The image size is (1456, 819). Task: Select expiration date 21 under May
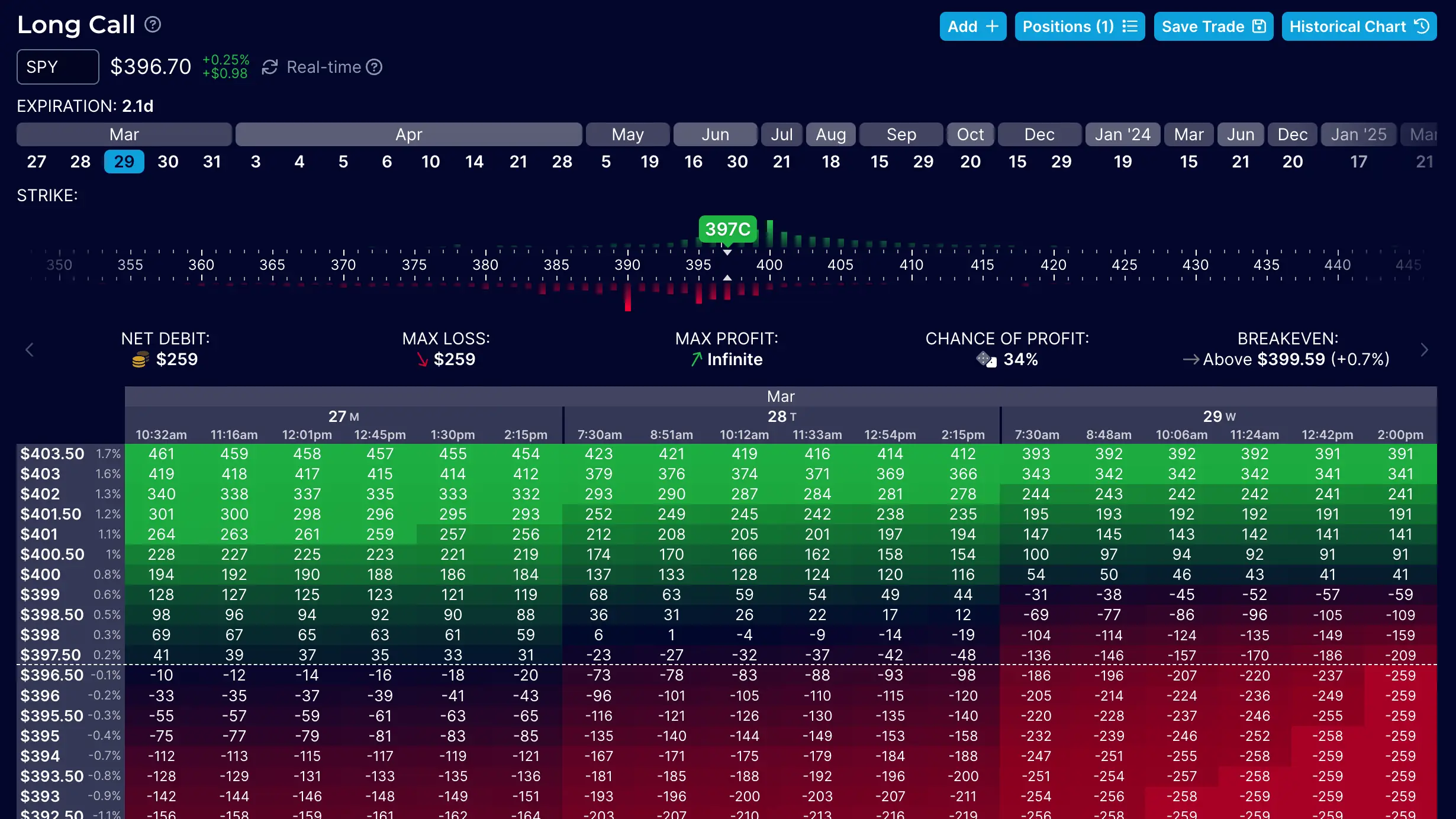tap(781, 161)
